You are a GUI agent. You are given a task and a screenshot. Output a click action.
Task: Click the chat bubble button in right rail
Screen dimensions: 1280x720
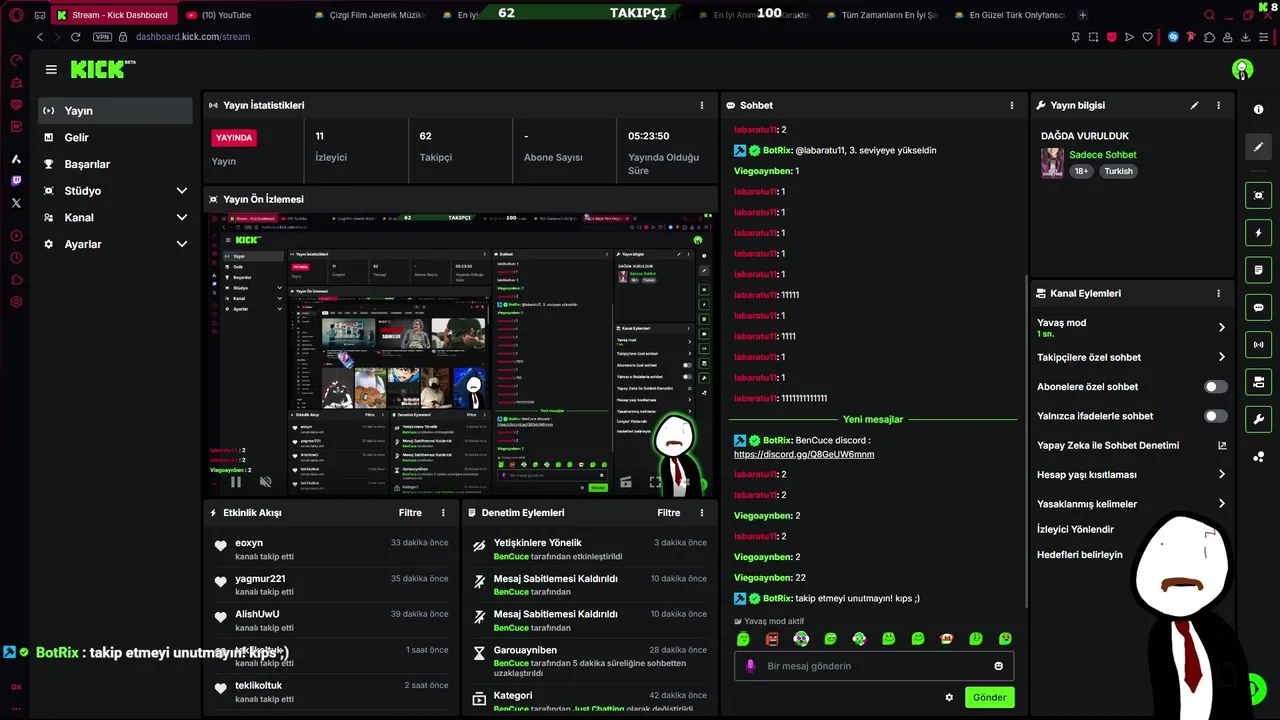tap(1258, 307)
